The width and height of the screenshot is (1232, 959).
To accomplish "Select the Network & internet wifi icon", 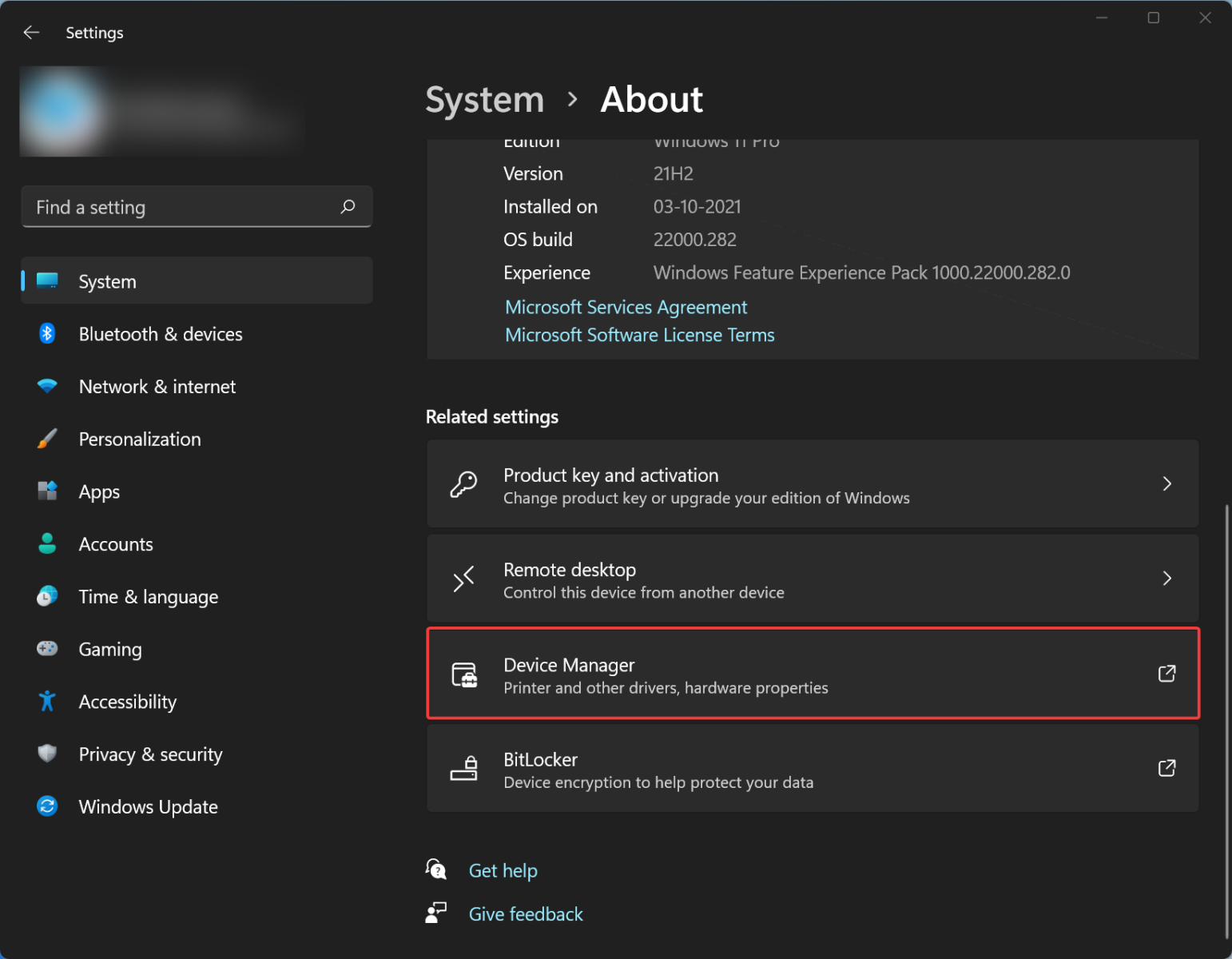I will 47,387.
